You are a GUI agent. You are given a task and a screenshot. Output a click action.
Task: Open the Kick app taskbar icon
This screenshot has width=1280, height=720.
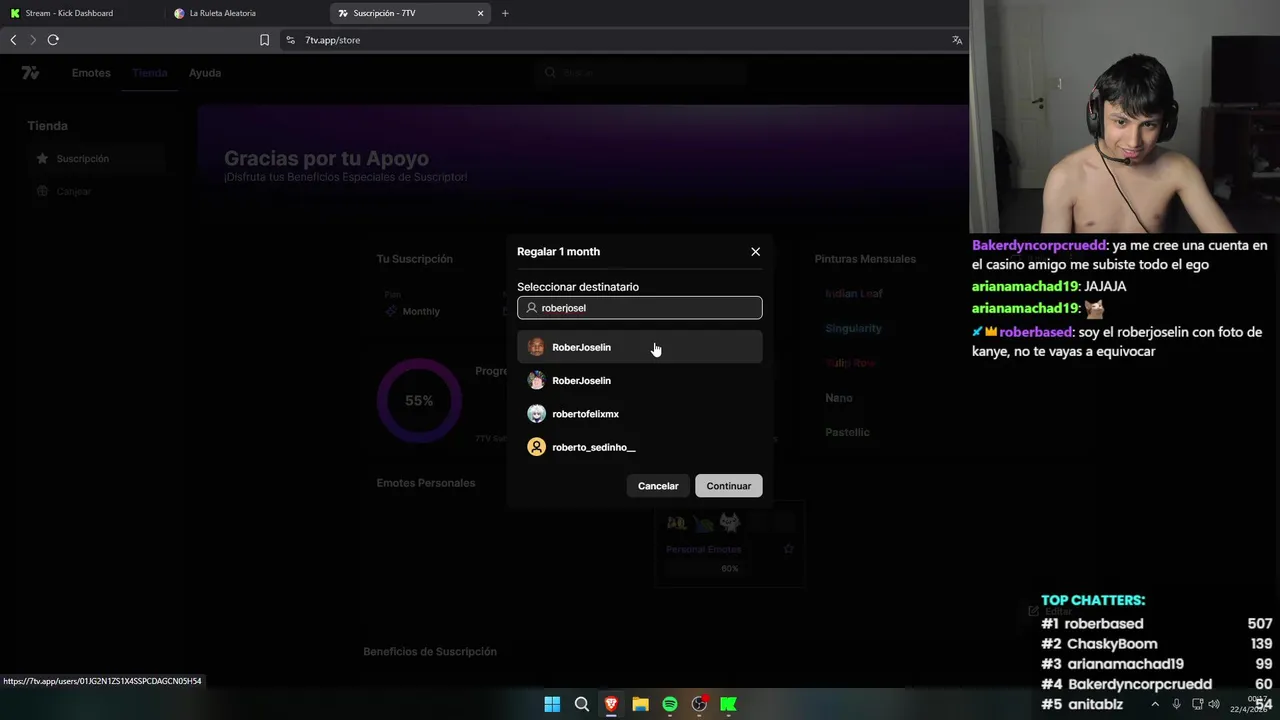pyautogui.click(x=729, y=704)
